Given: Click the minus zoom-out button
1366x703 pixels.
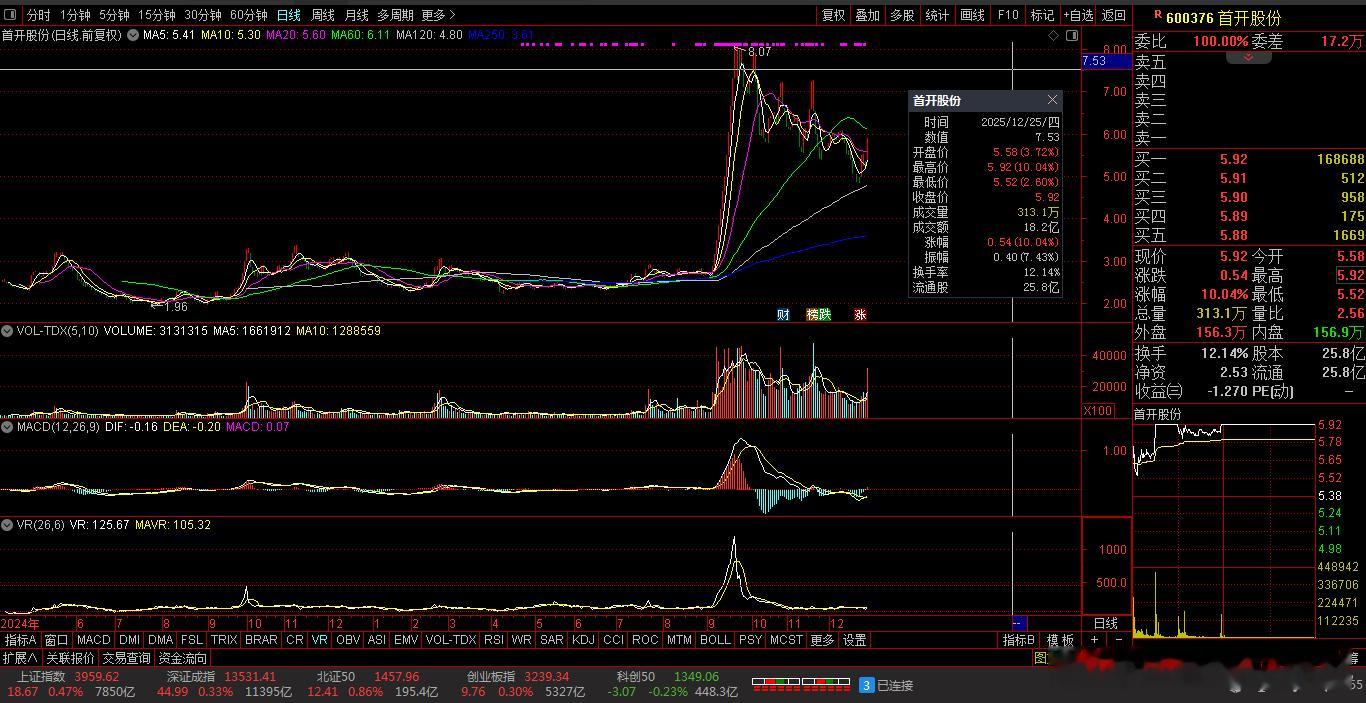Looking at the screenshot, I should pyautogui.click(x=1118, y=640).
